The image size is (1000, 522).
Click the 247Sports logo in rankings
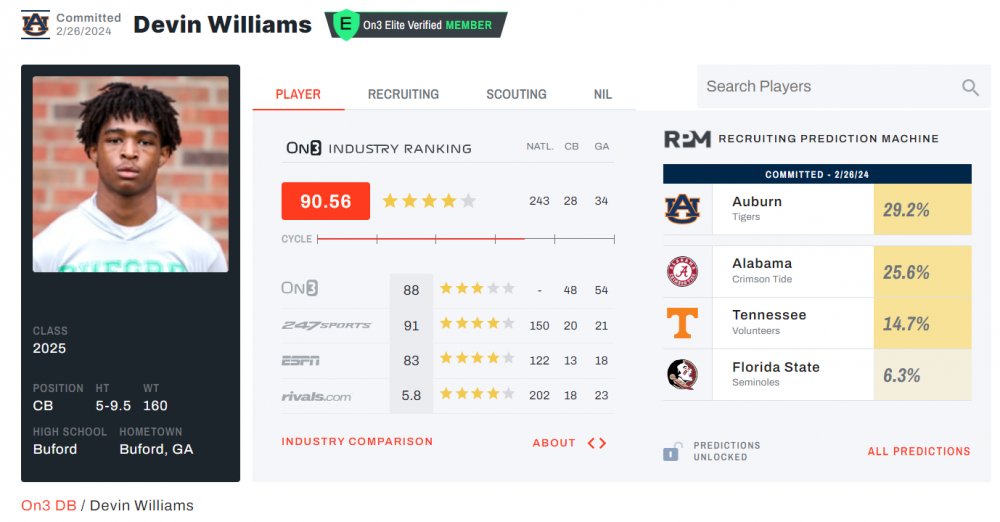[x=326, y=325]
